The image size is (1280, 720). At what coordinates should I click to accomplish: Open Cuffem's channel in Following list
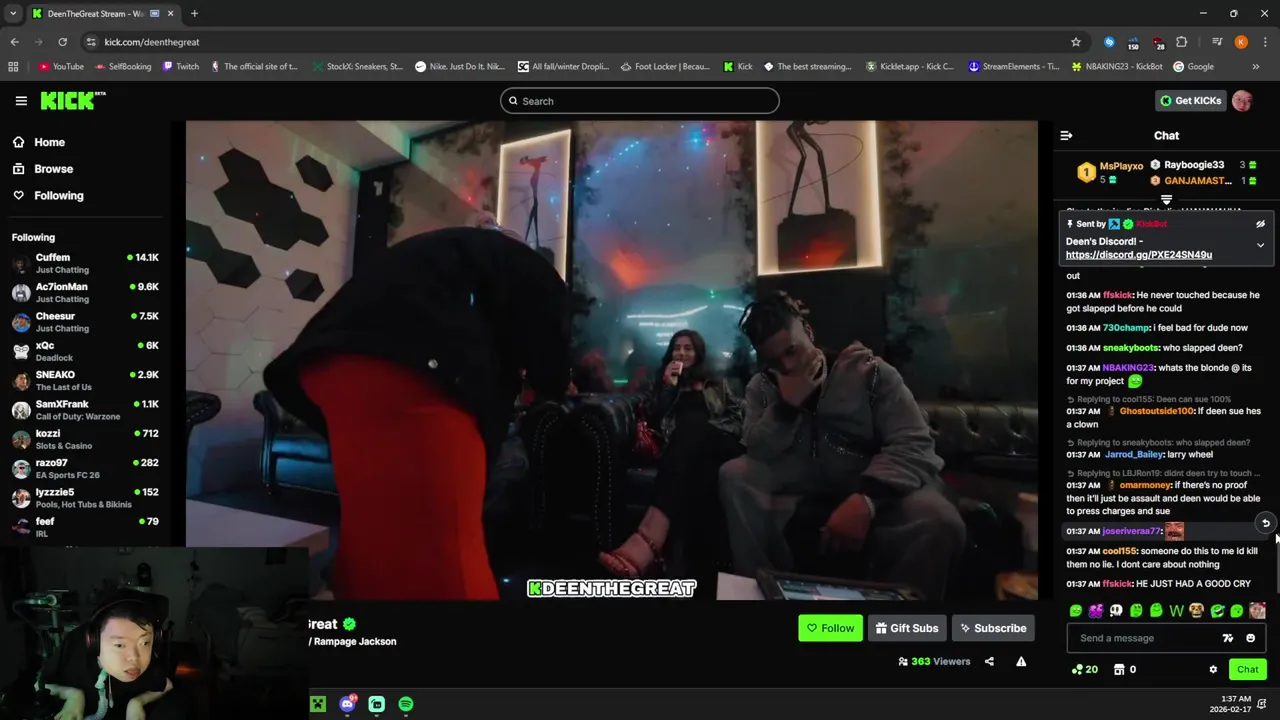tap(85, 264)
